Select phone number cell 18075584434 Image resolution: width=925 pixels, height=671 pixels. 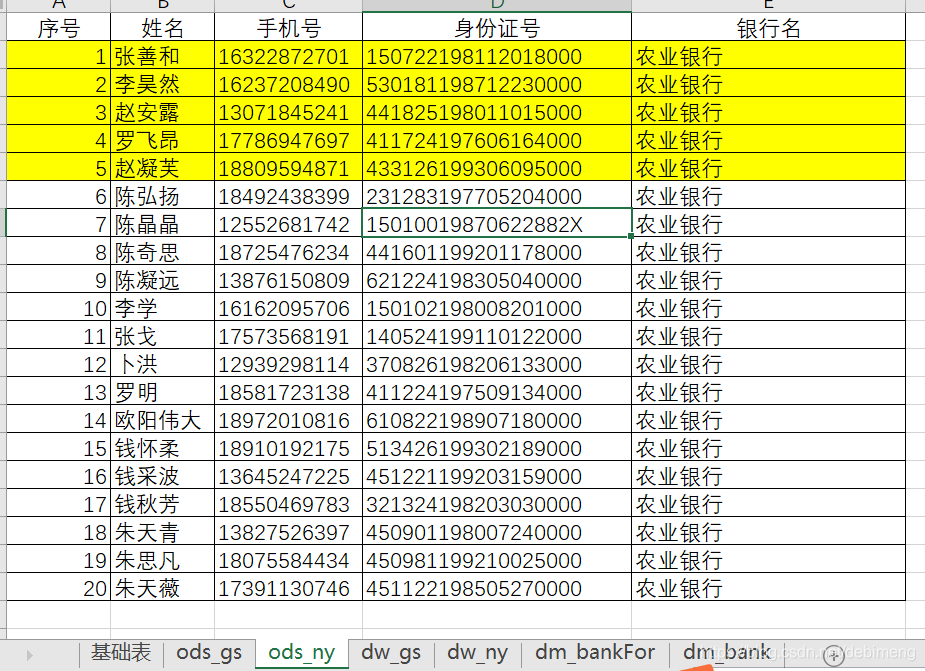tap(288, 560)
